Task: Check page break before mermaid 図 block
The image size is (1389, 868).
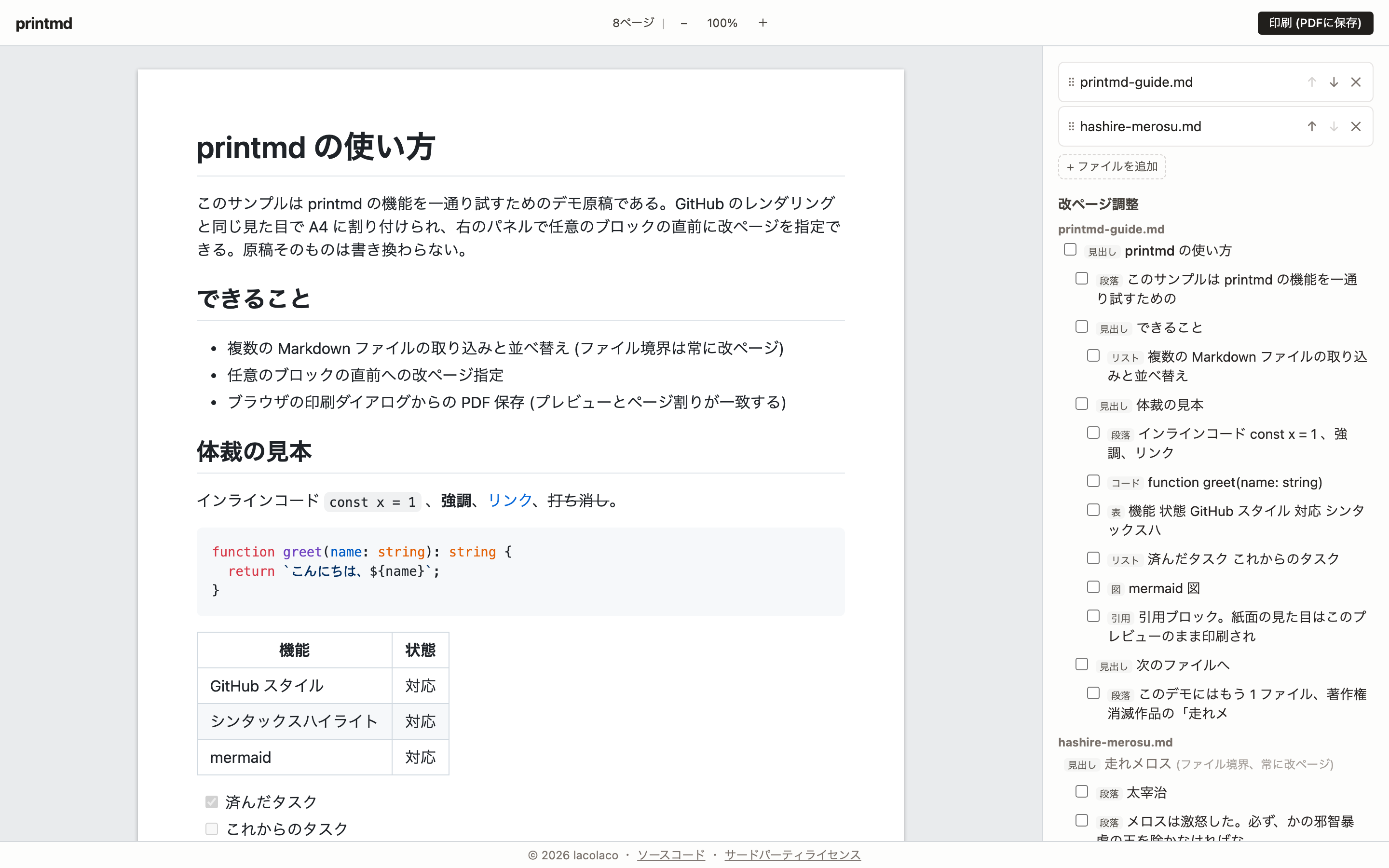Action: 1093,587
